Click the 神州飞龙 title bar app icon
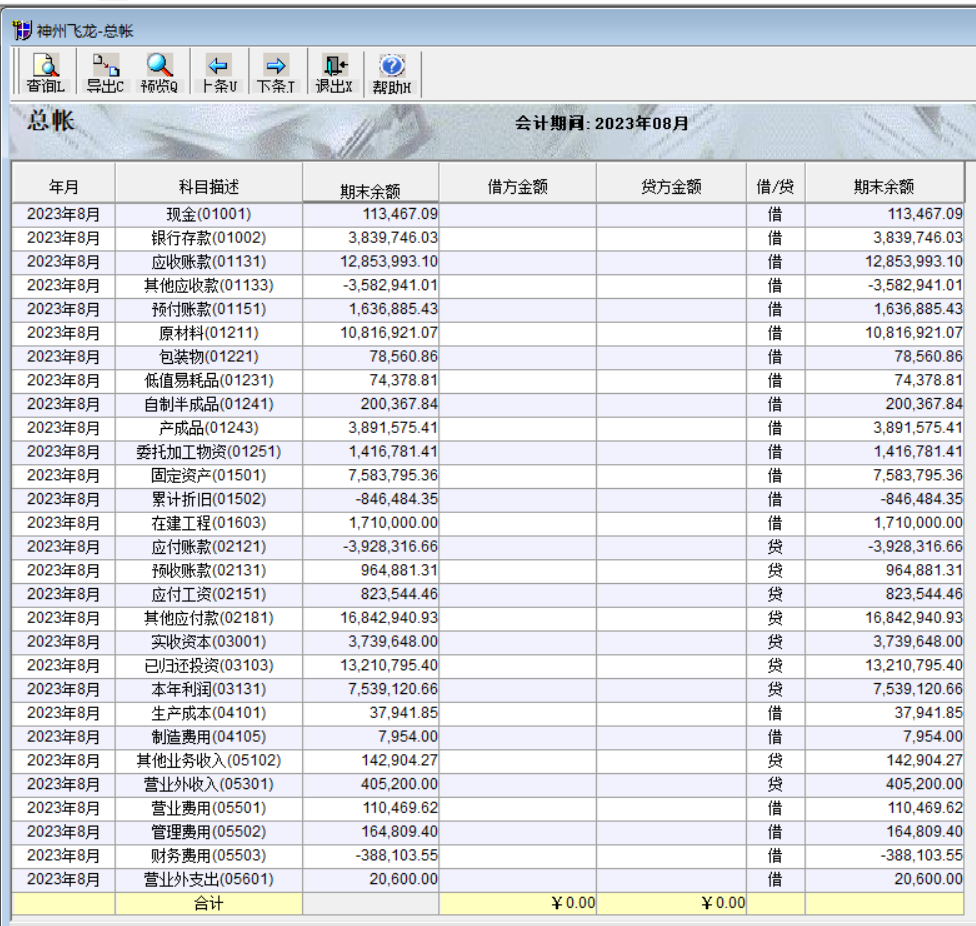 pos(22,30)
